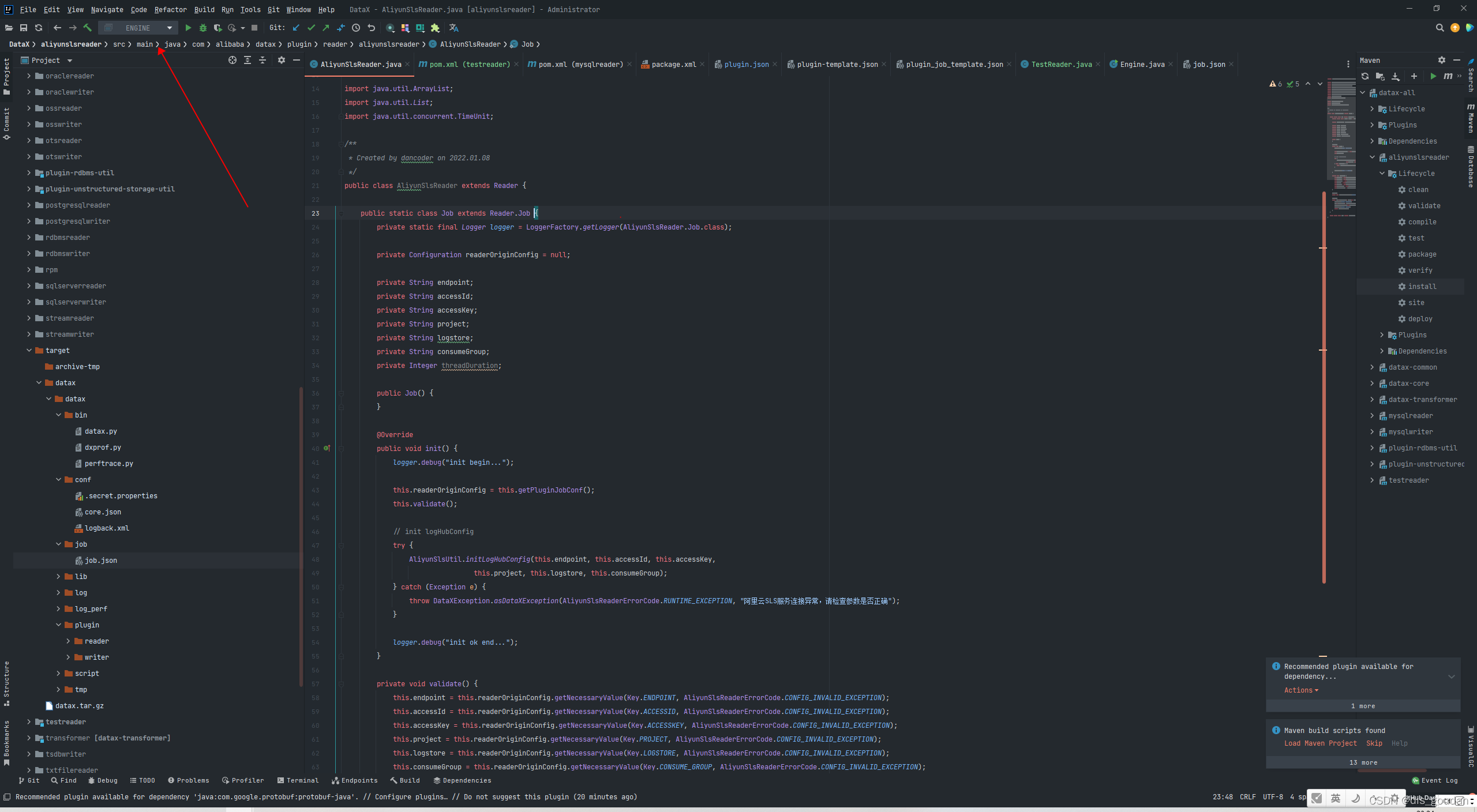Click the Save All toolbar icon

coord(24,28)
